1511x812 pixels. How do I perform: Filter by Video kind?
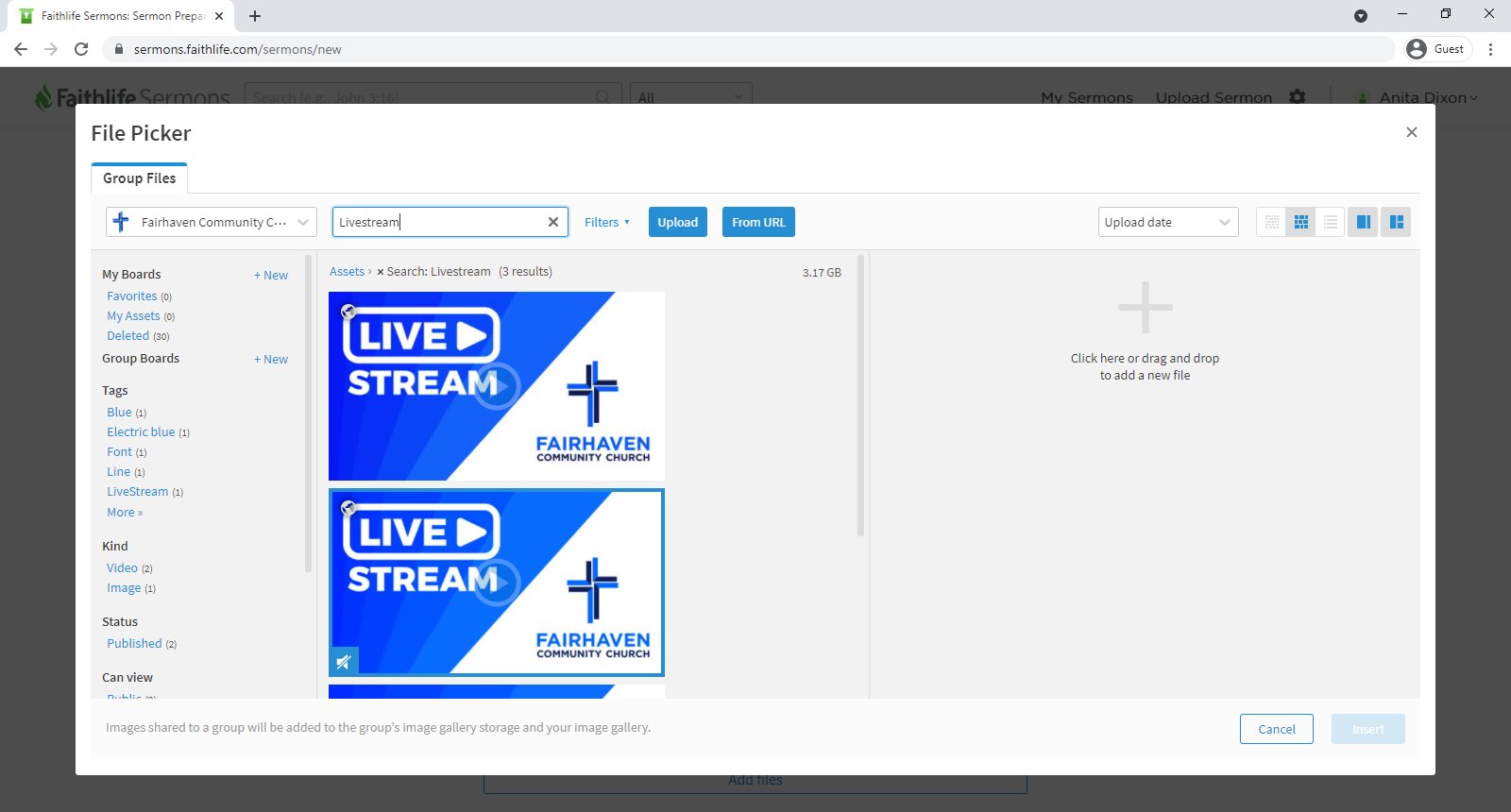[x=123, y=568]
